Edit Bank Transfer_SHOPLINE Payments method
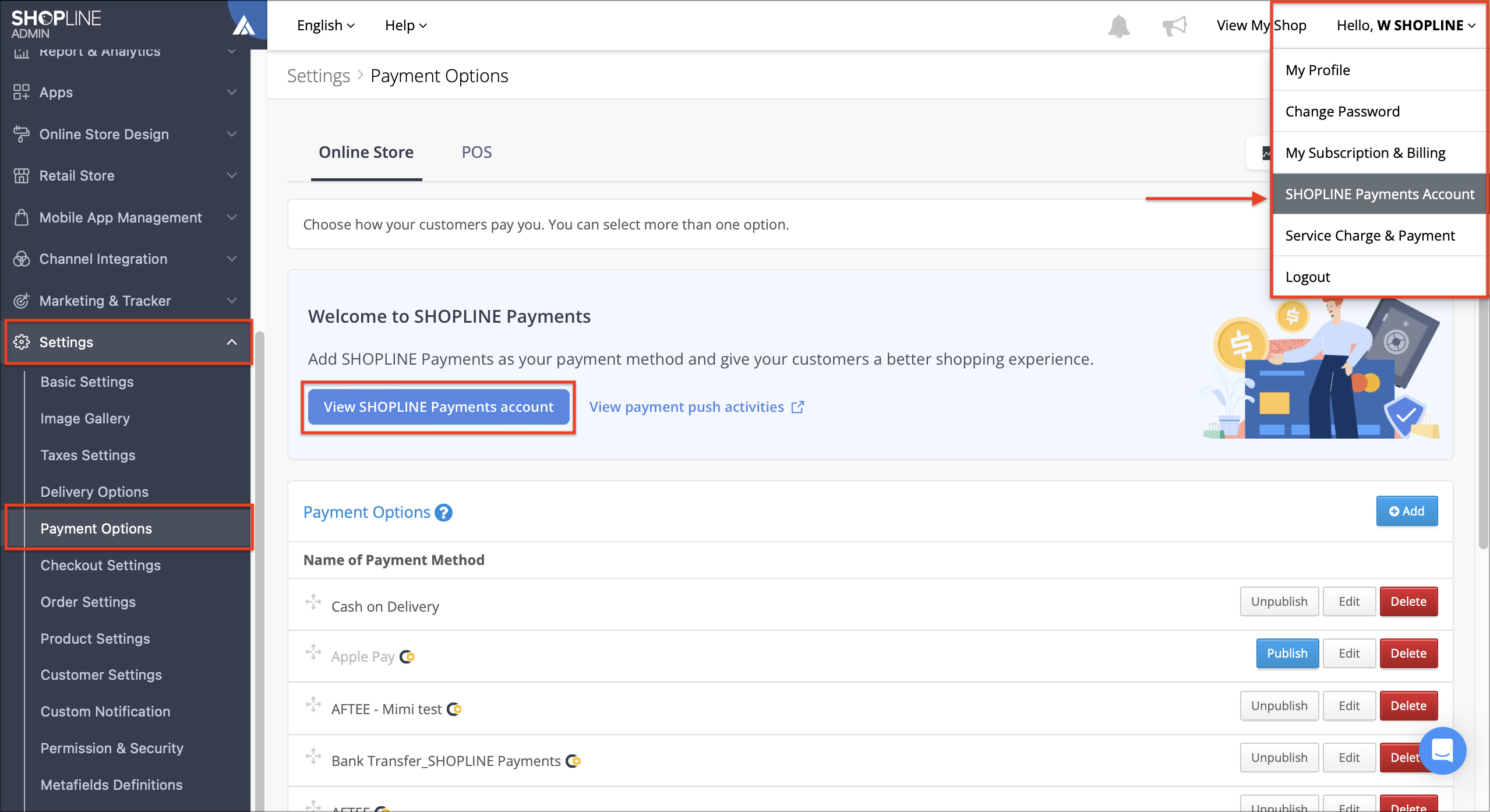This screenshot has width=1490, height=812. click(1349, 758)
